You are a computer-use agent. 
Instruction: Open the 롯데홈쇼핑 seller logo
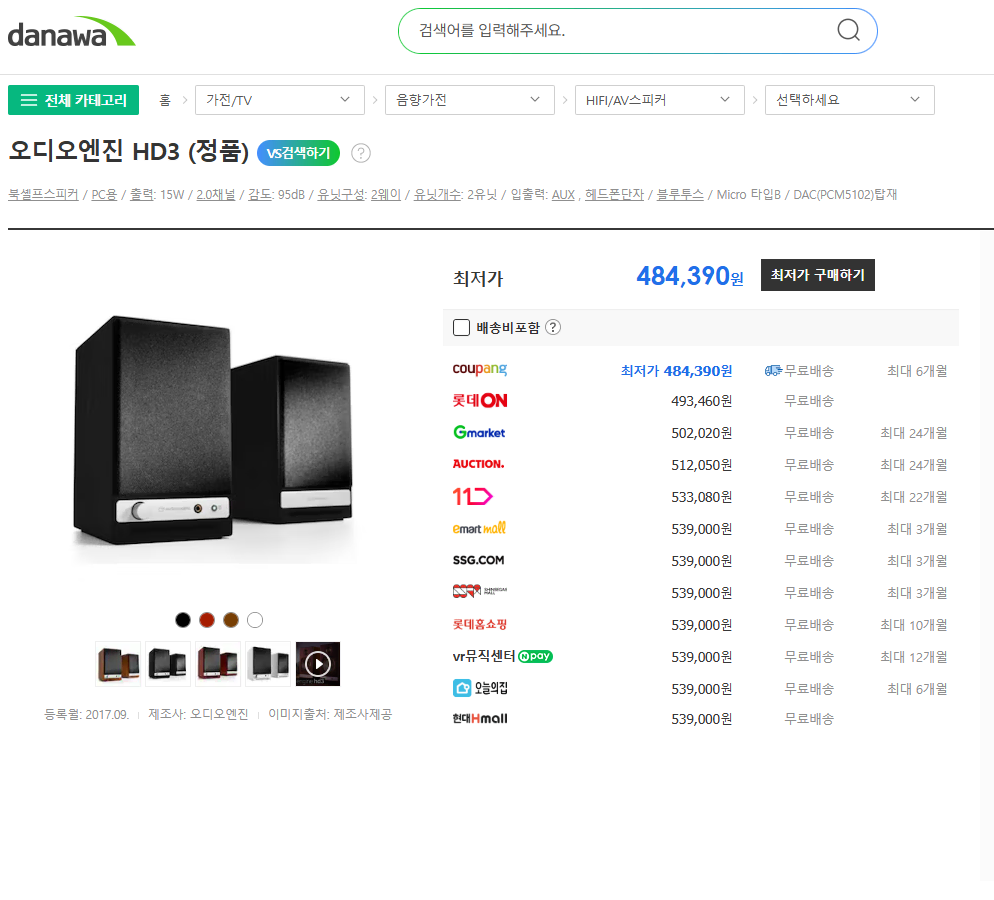[x=480, y=624]
